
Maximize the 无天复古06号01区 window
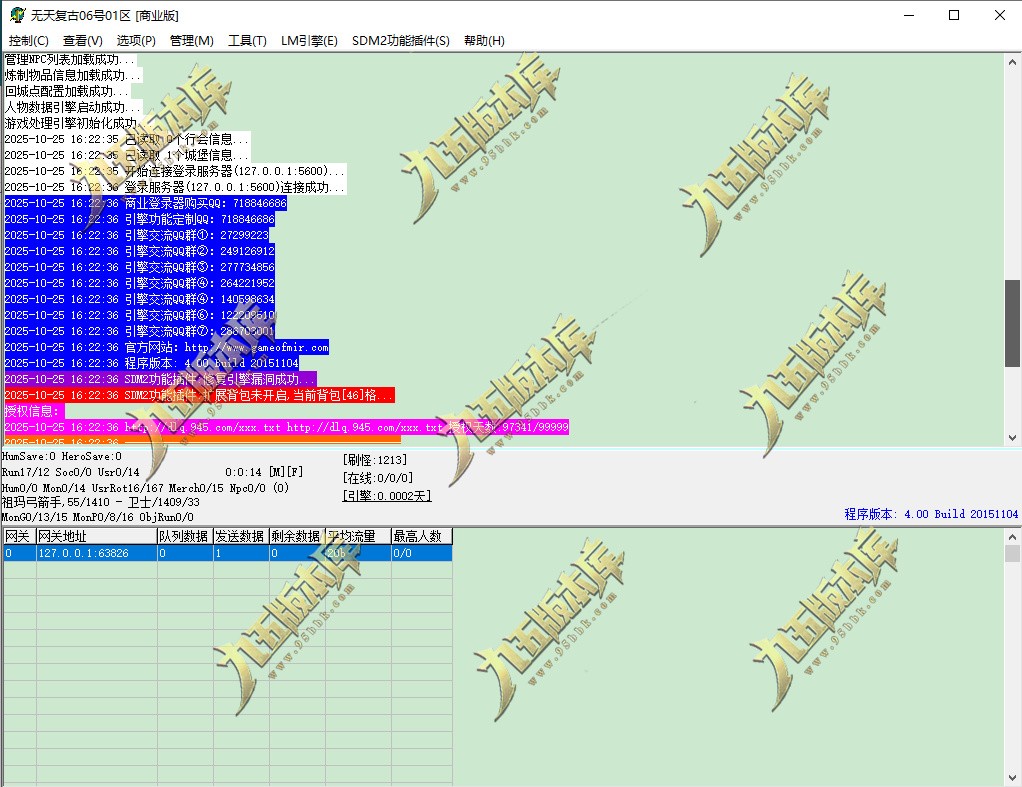(954, 15)
